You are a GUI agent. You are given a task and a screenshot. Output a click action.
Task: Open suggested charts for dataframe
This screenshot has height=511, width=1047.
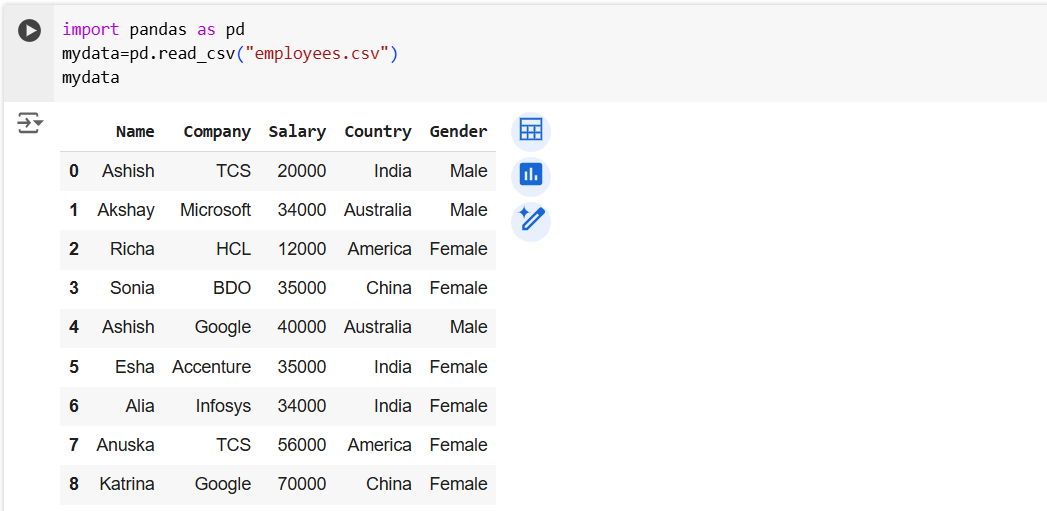click(x=530, y=176)
